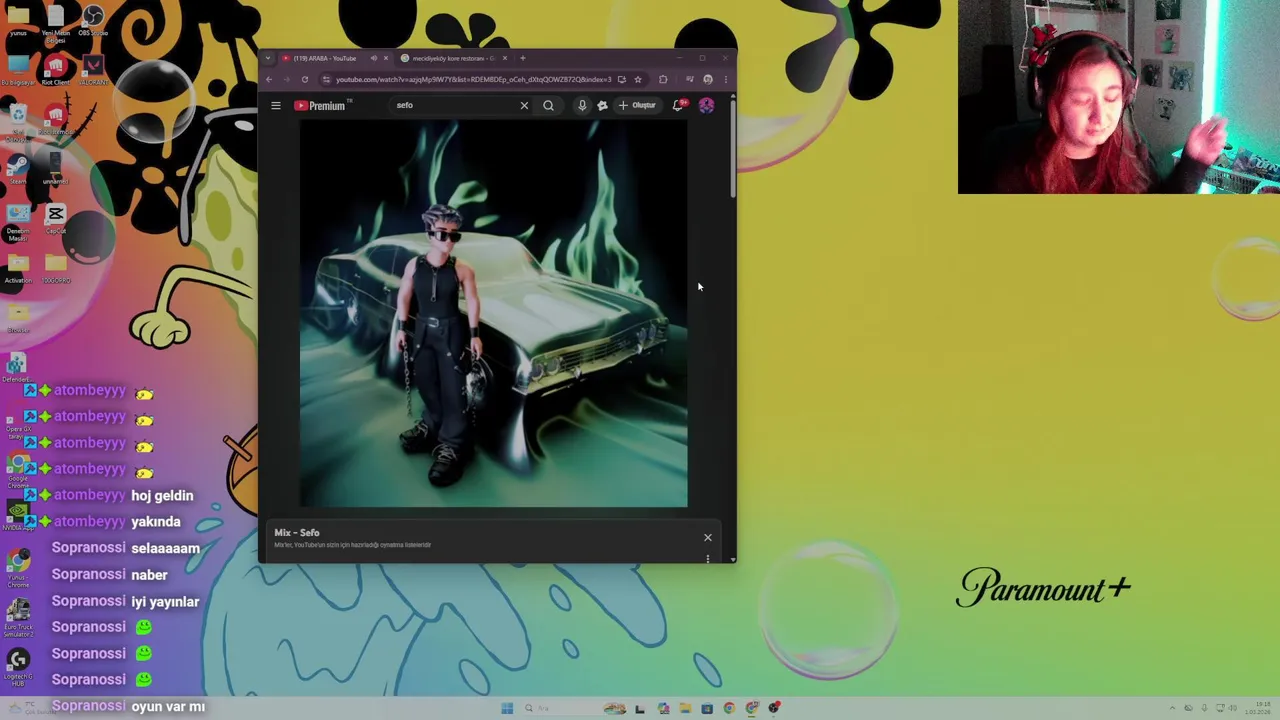
Task: Close the mecidiyeköy kore restoranı tab
Action: (505, 58)
